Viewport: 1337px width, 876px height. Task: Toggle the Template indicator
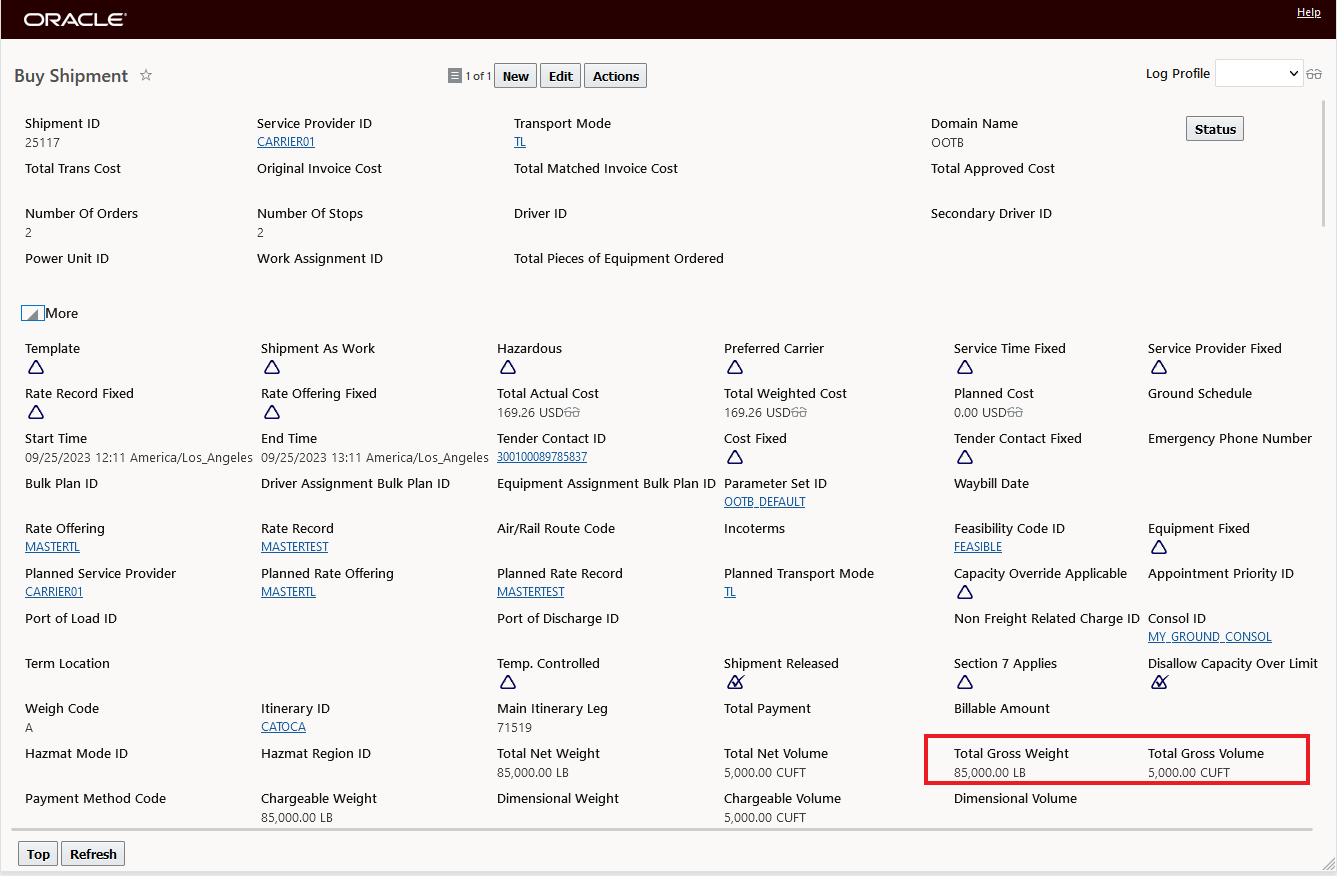coord(36,367)
